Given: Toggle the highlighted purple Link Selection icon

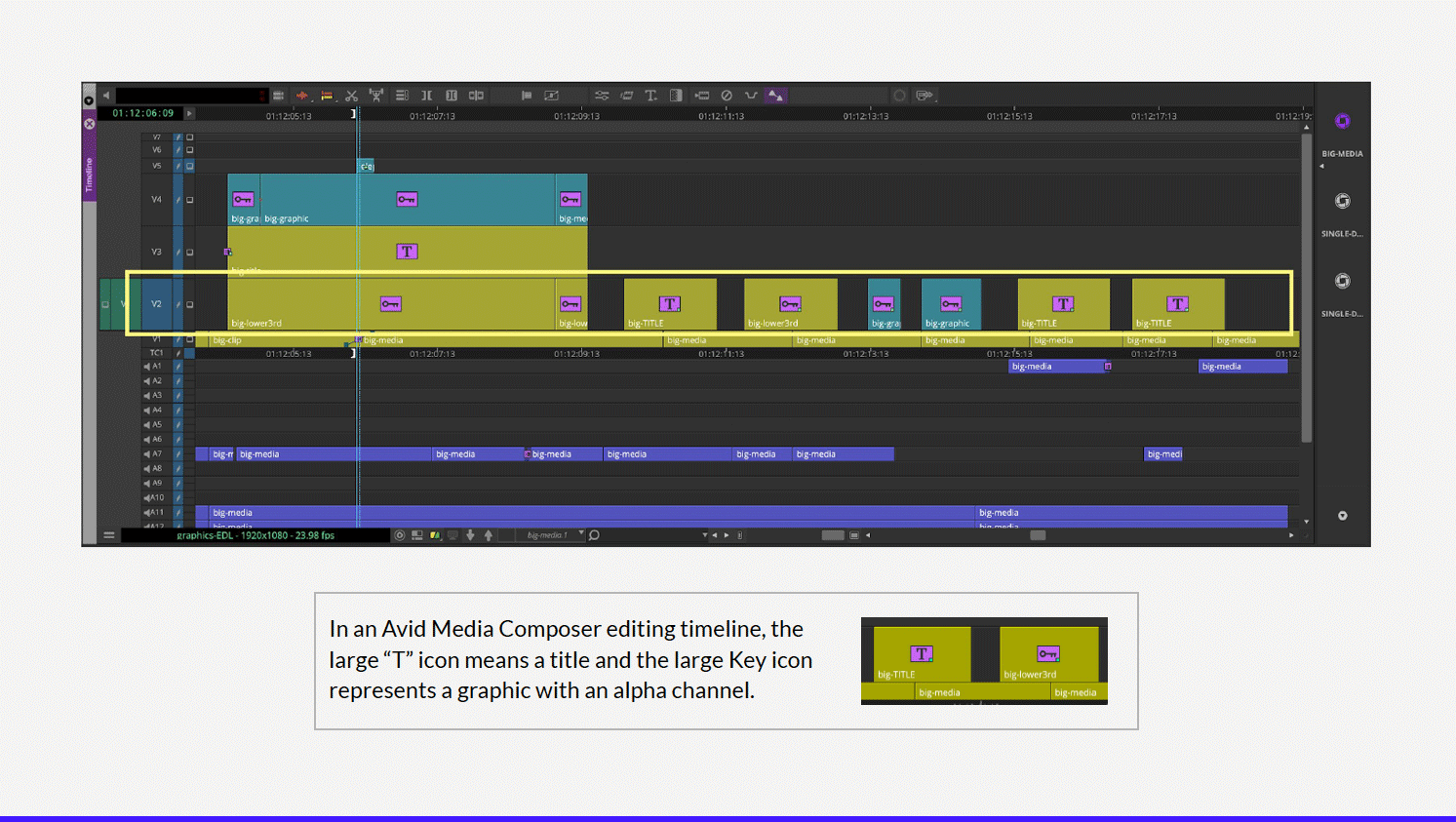Looking at the screenshot, I should tap(776, 96).
